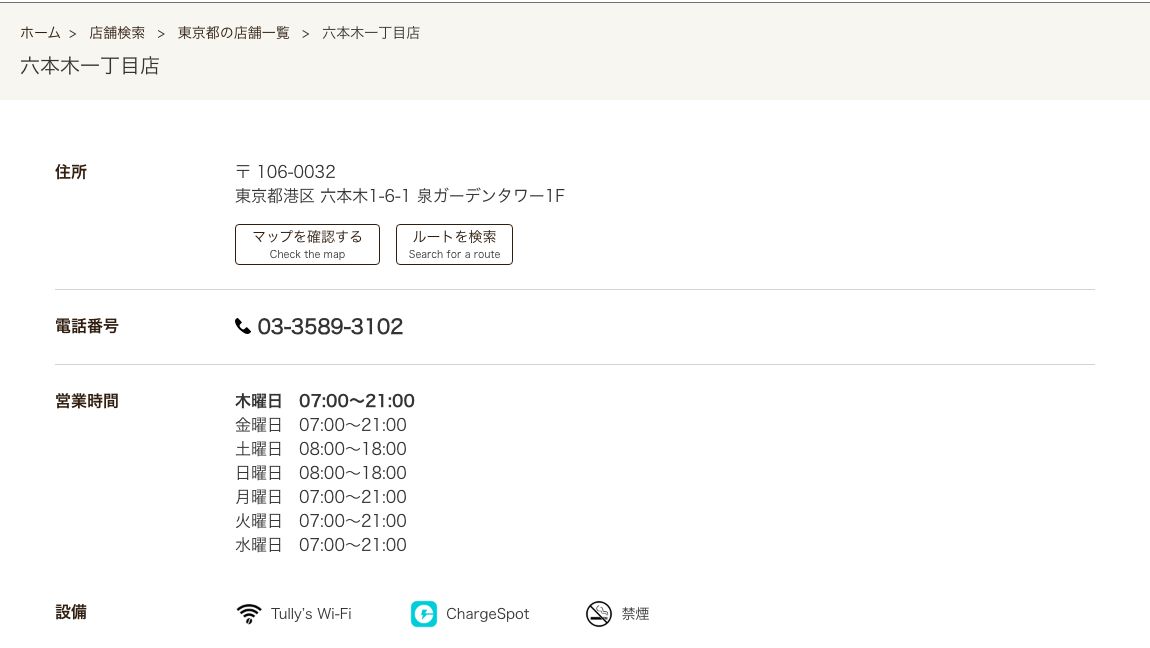
Task: Select 金曜日 hours row
Action: point(321,425)
